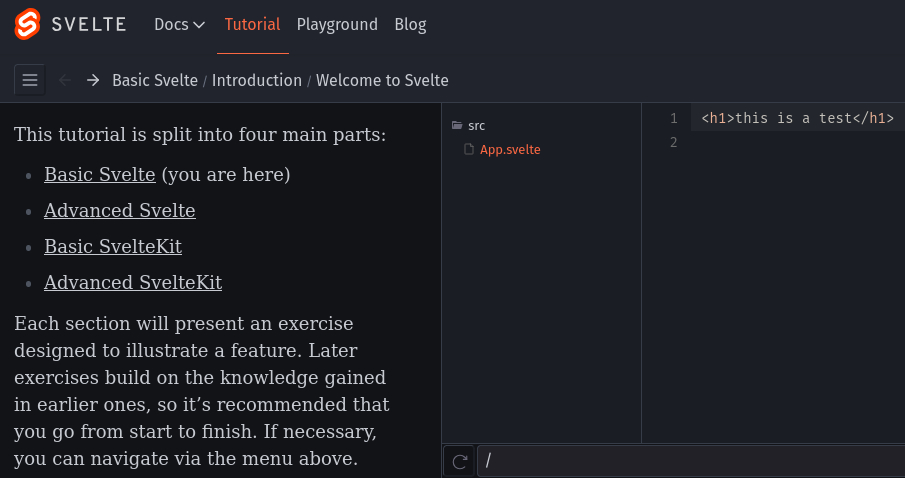Reload the preview using refresh icon

coord(459,461)
